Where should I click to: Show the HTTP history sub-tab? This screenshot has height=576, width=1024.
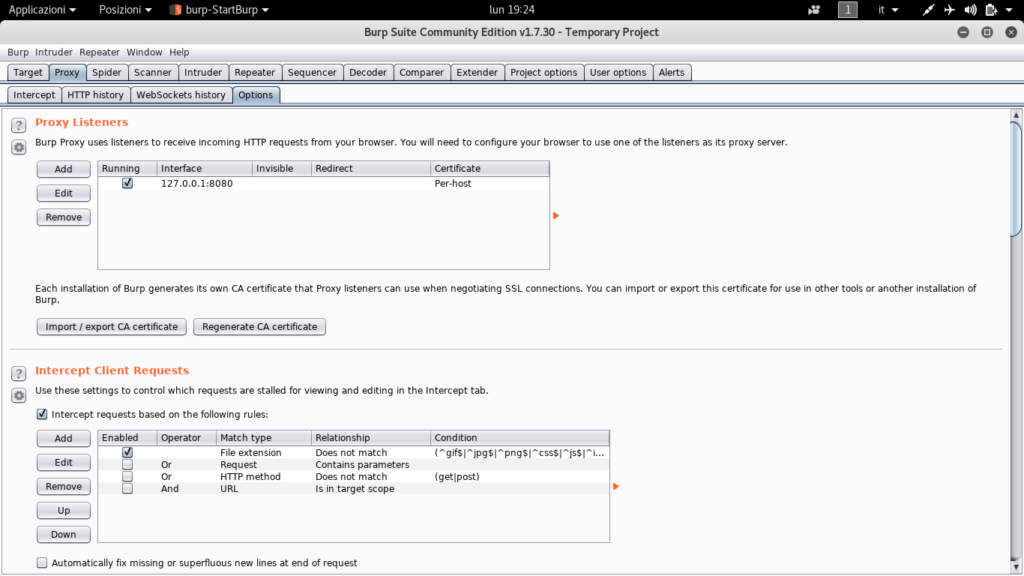click(95, 95)
